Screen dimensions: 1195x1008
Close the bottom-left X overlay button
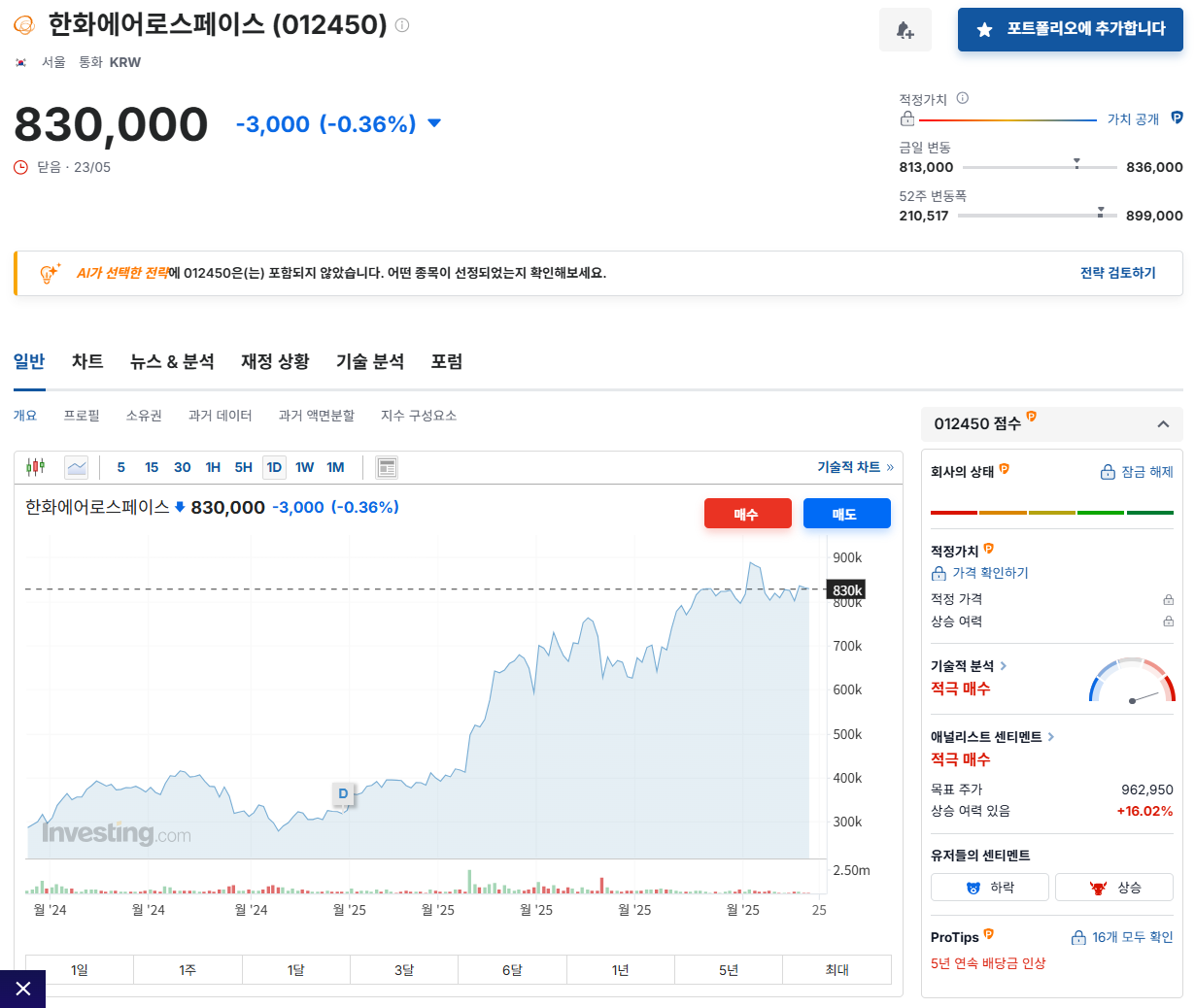[23, 989]
